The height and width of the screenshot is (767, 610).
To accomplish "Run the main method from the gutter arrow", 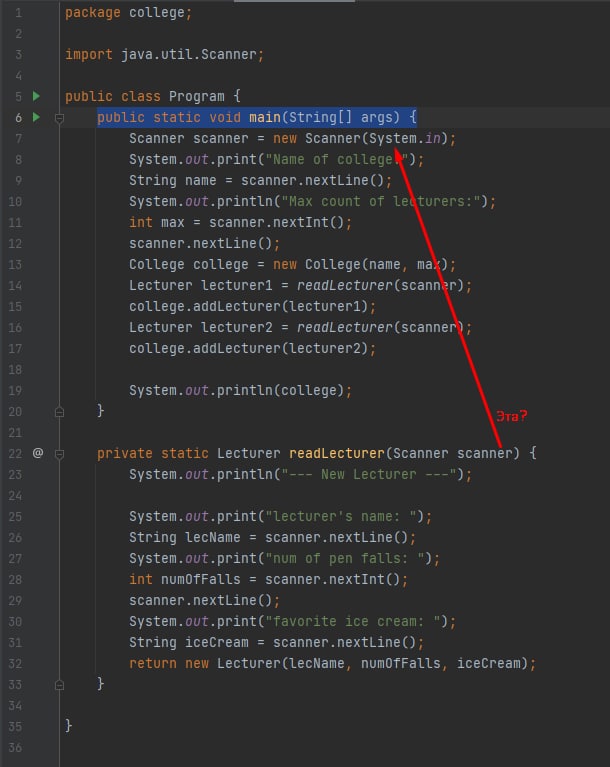I will 36,117.
